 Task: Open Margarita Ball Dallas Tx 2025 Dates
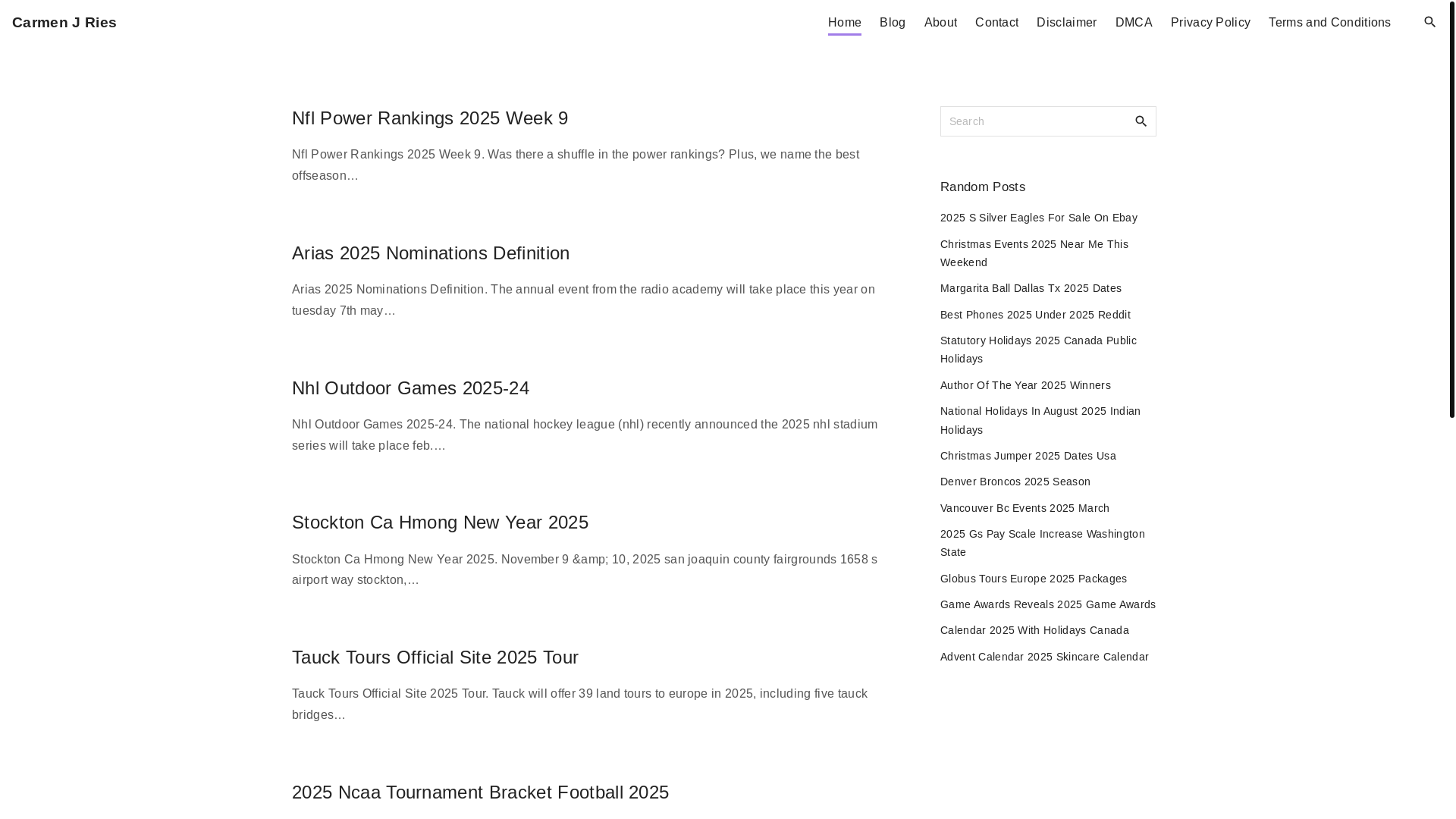click(1031, 288)
